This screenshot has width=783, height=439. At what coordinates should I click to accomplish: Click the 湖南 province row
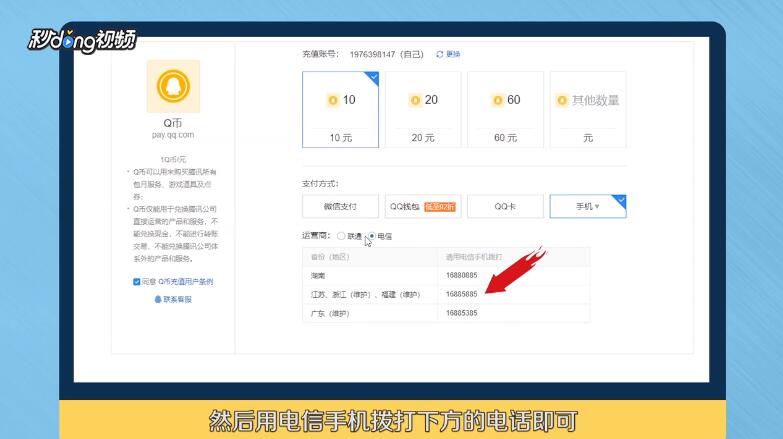446,275
